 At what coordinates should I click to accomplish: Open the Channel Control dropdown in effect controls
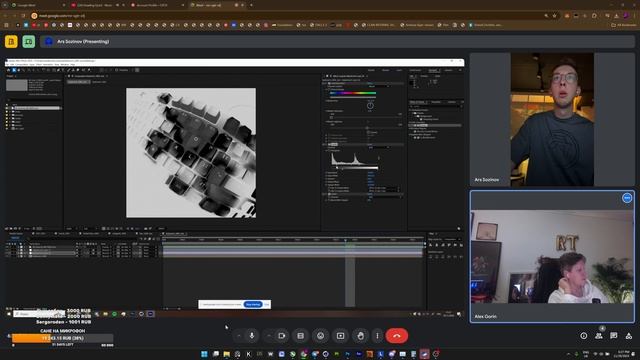point(379,86)
